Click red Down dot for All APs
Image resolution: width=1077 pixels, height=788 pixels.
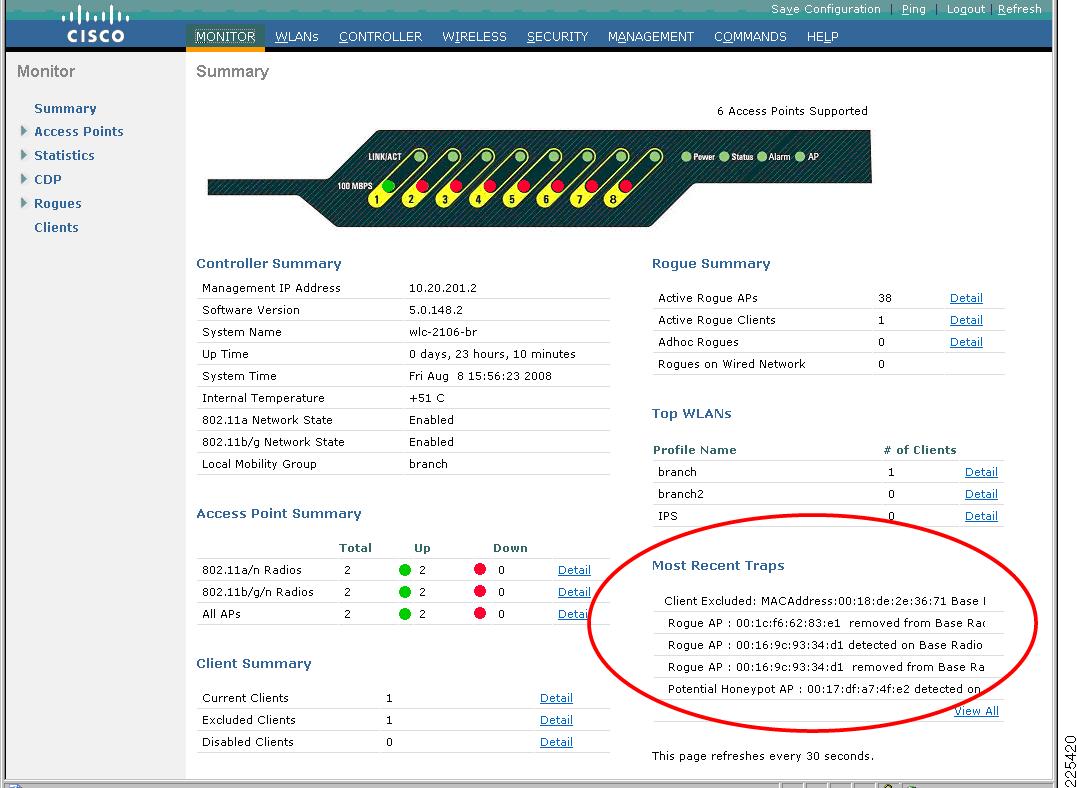click(480, 613)
